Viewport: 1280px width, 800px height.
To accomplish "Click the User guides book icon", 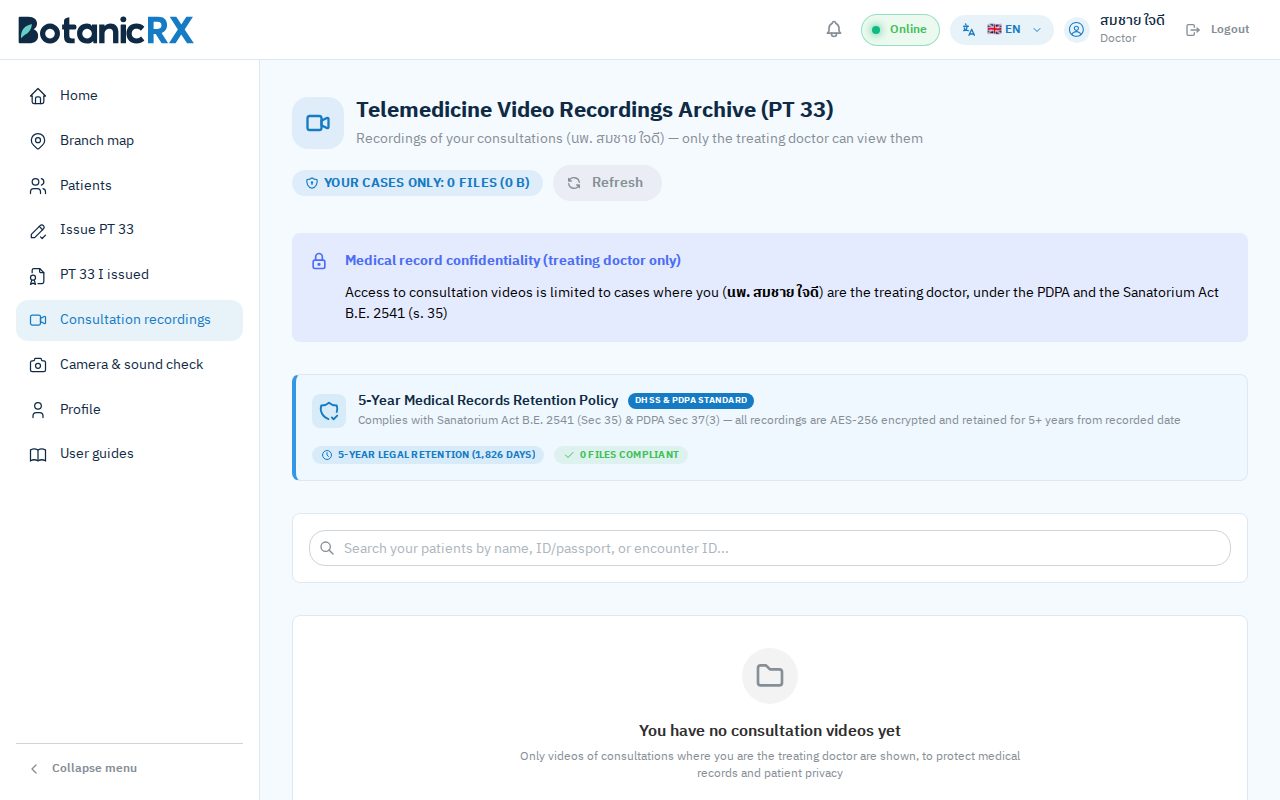I will coord(38,454).
